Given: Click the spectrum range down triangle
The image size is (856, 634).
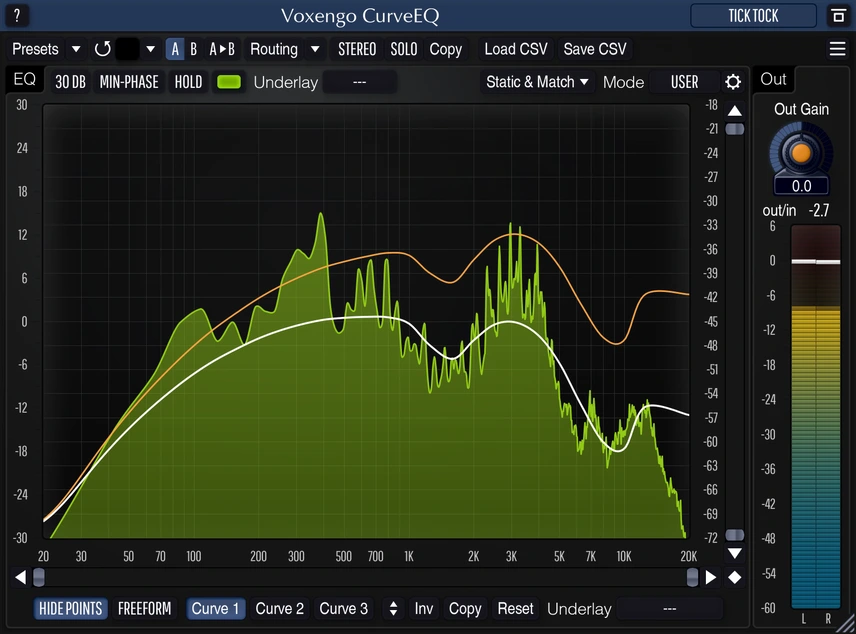Looking at the screenshot, I should [735, 553].
